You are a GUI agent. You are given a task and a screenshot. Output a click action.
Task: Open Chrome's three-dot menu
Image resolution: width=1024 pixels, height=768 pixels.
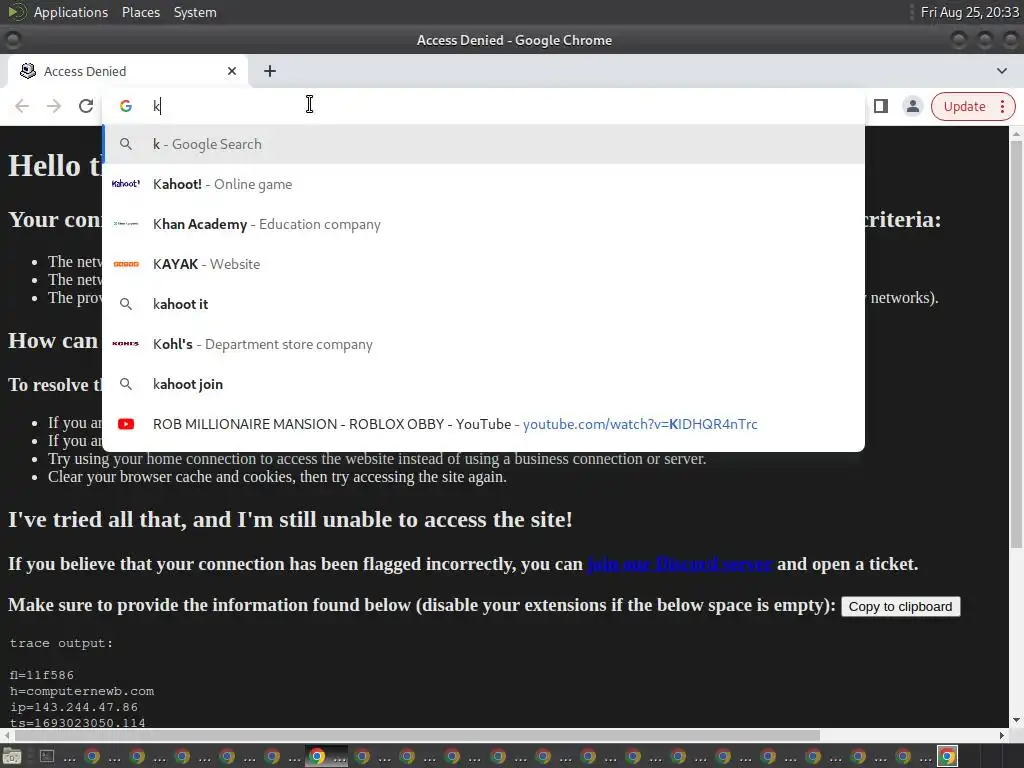[1002, 106]
